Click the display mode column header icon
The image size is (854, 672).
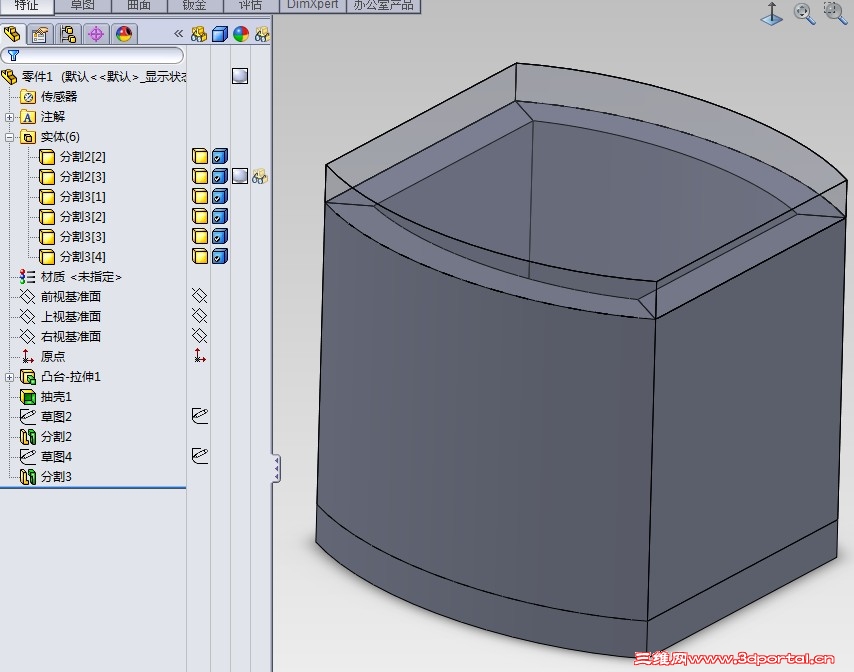coord(219,34)
